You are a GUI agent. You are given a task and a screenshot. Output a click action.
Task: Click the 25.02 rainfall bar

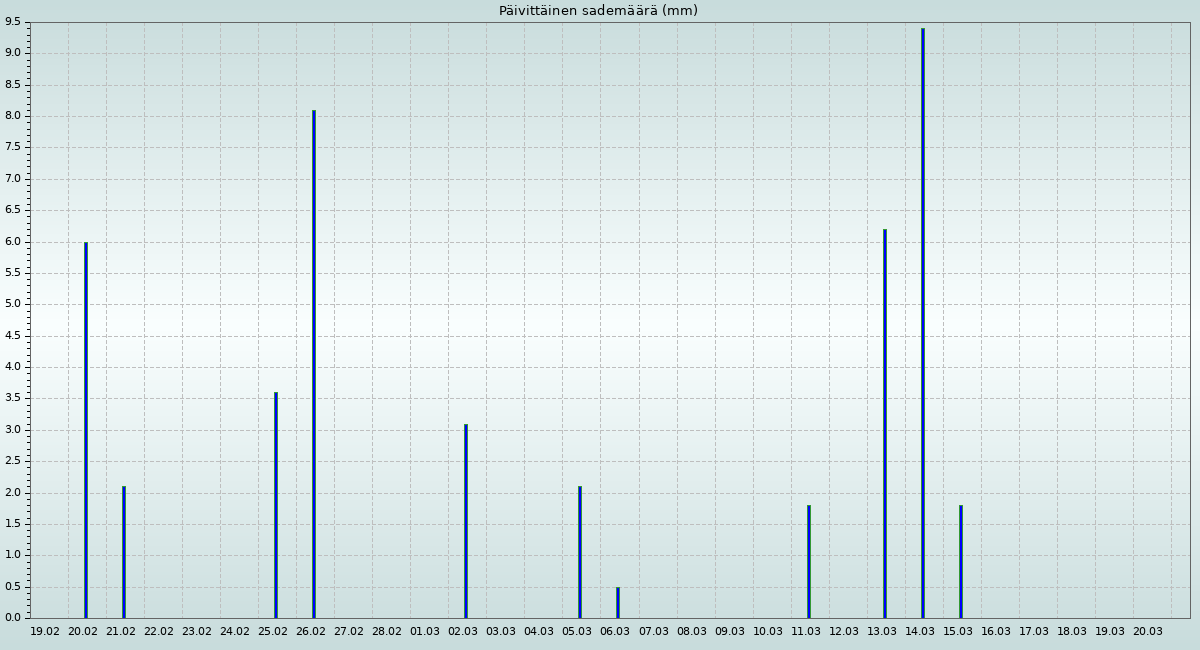[276, 505]
